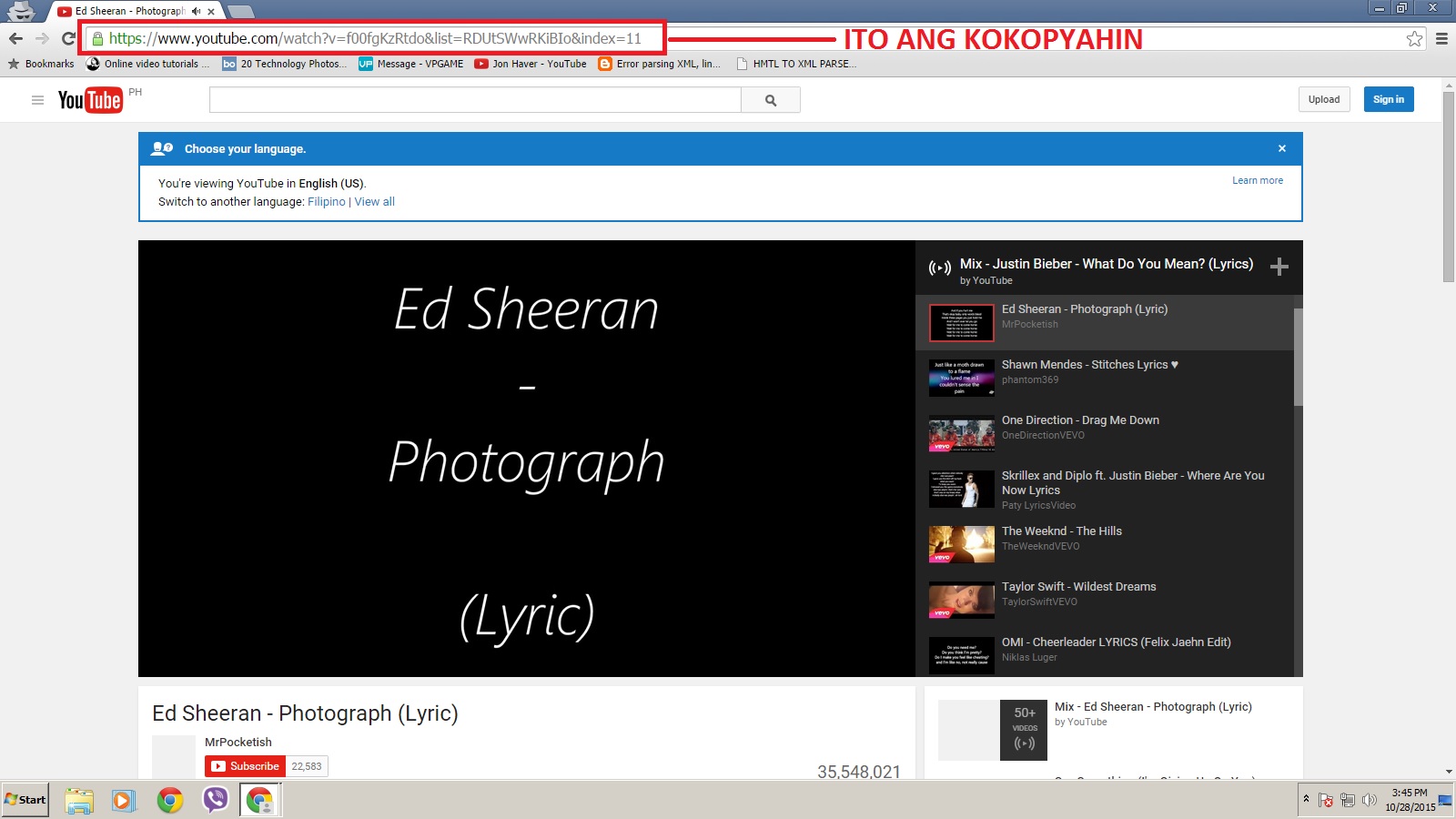Open the Message - VPGAME bookmark

(411, 64)
